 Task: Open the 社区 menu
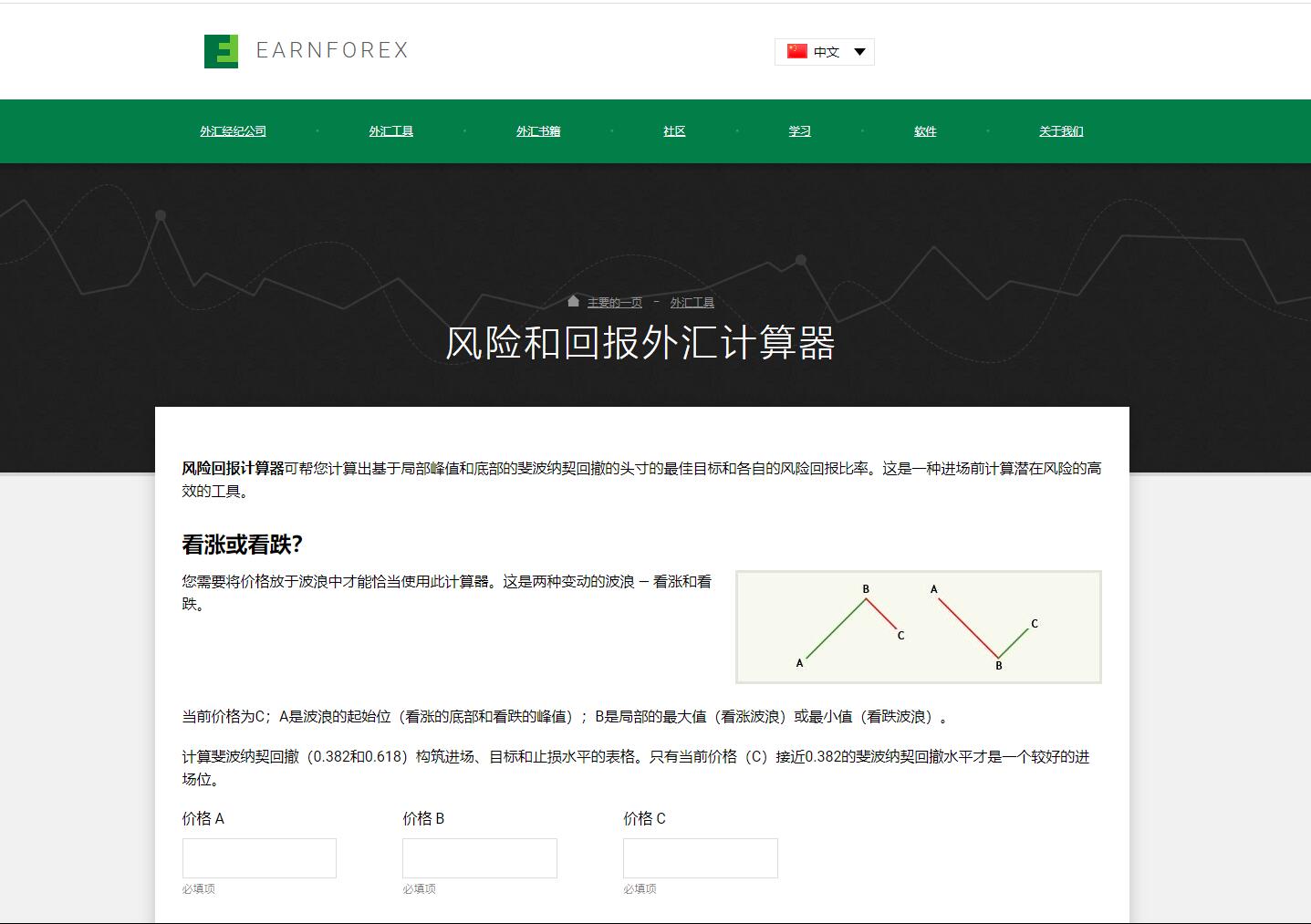pos(674,131)
